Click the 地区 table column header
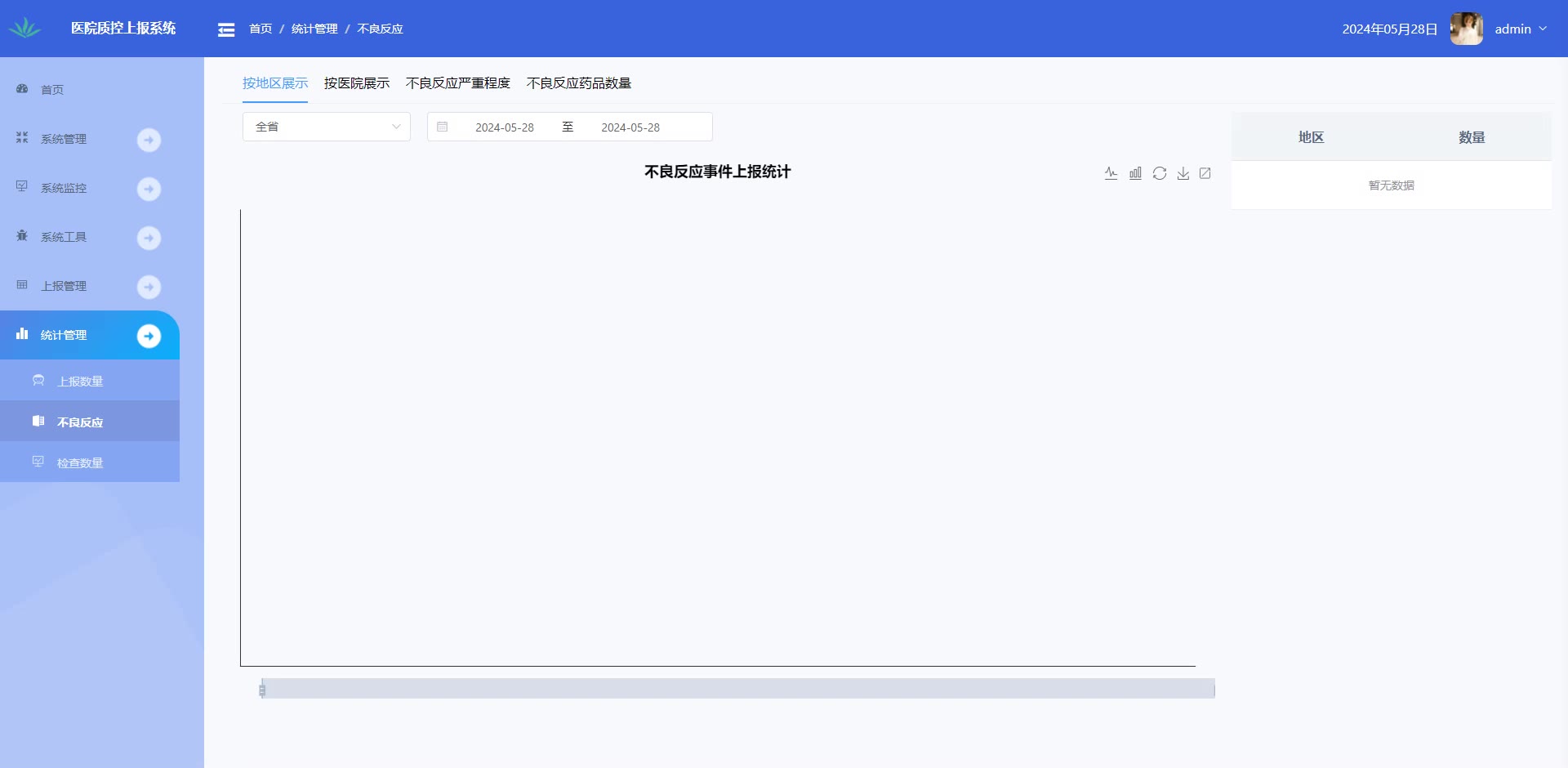This screenshot has width=1568, height=768. [1311, 137]
